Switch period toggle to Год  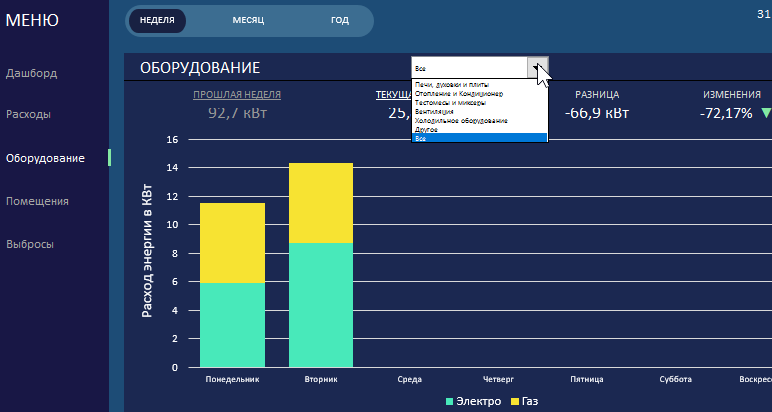point(340,20)
